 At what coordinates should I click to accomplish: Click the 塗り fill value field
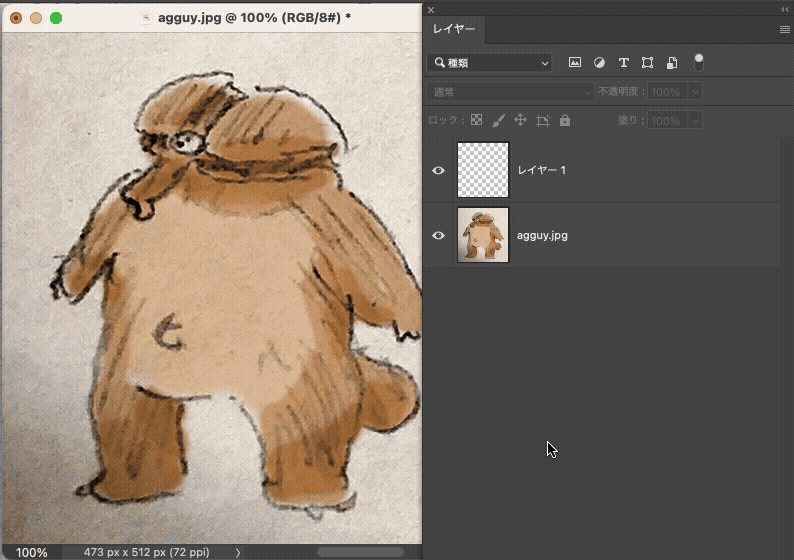(667, 121)
